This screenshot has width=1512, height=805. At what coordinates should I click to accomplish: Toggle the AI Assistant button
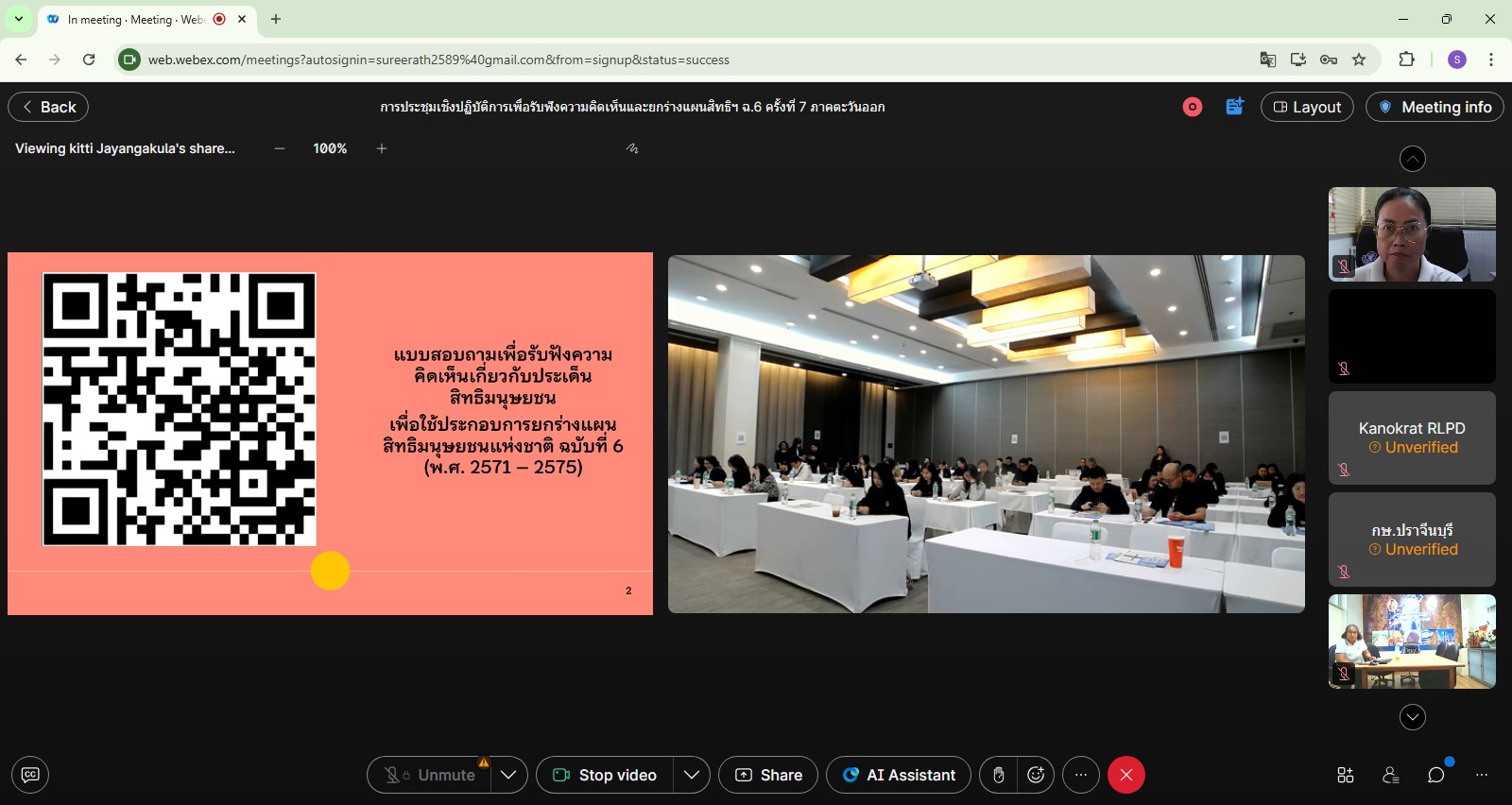pos(899,775)
